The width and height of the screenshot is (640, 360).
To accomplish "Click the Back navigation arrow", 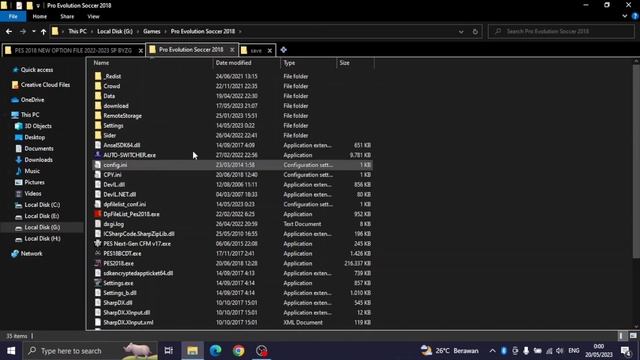I will click(9, 31).
